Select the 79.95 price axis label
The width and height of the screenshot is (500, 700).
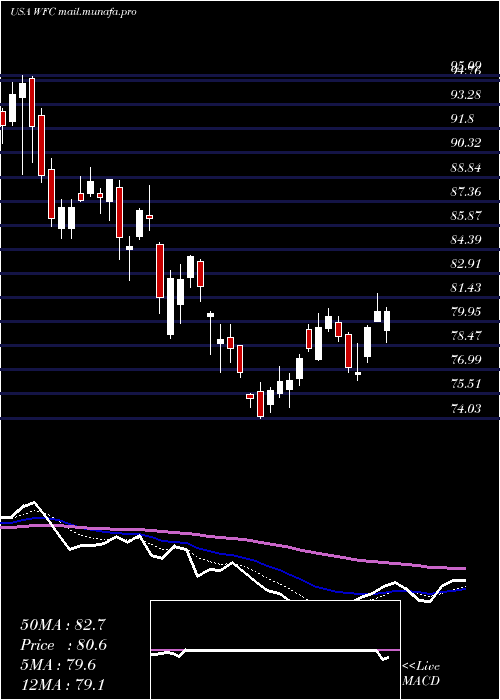point(466,311)
